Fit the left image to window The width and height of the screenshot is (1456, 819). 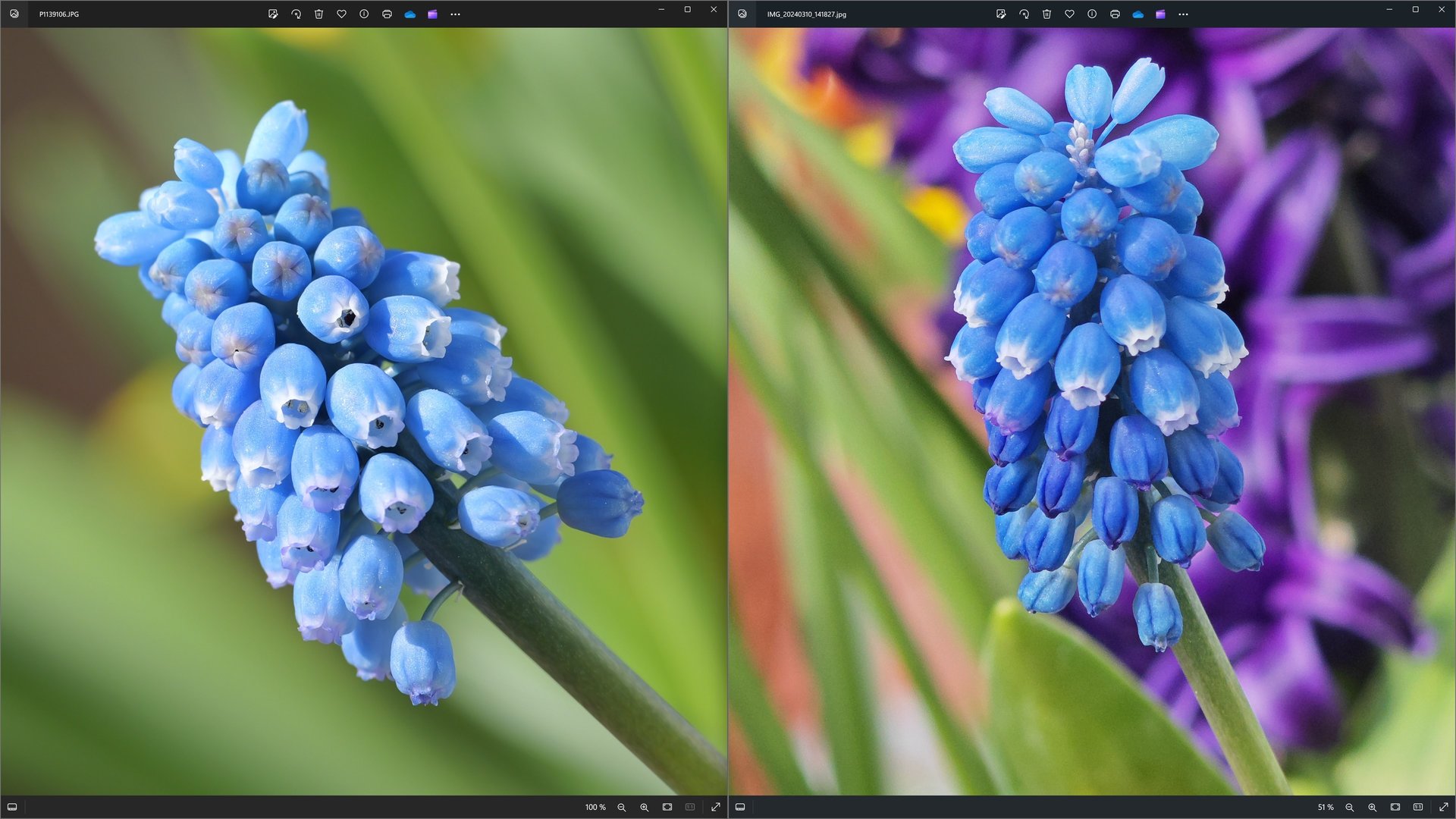tap(667, 807)
